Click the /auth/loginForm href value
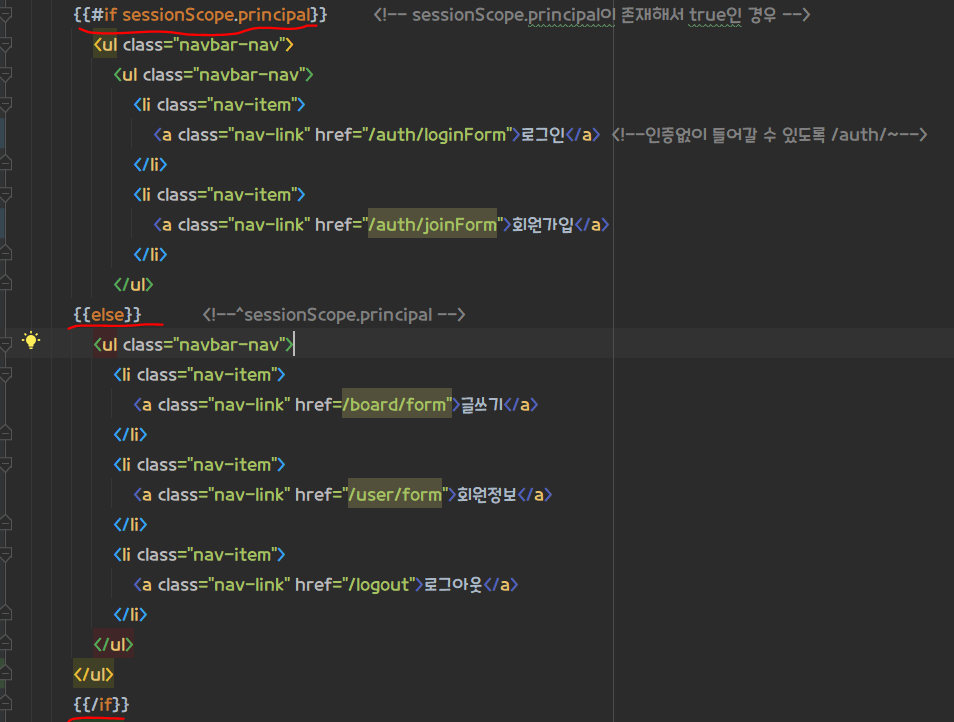This screenshot has width=954, height=722. 437,134
